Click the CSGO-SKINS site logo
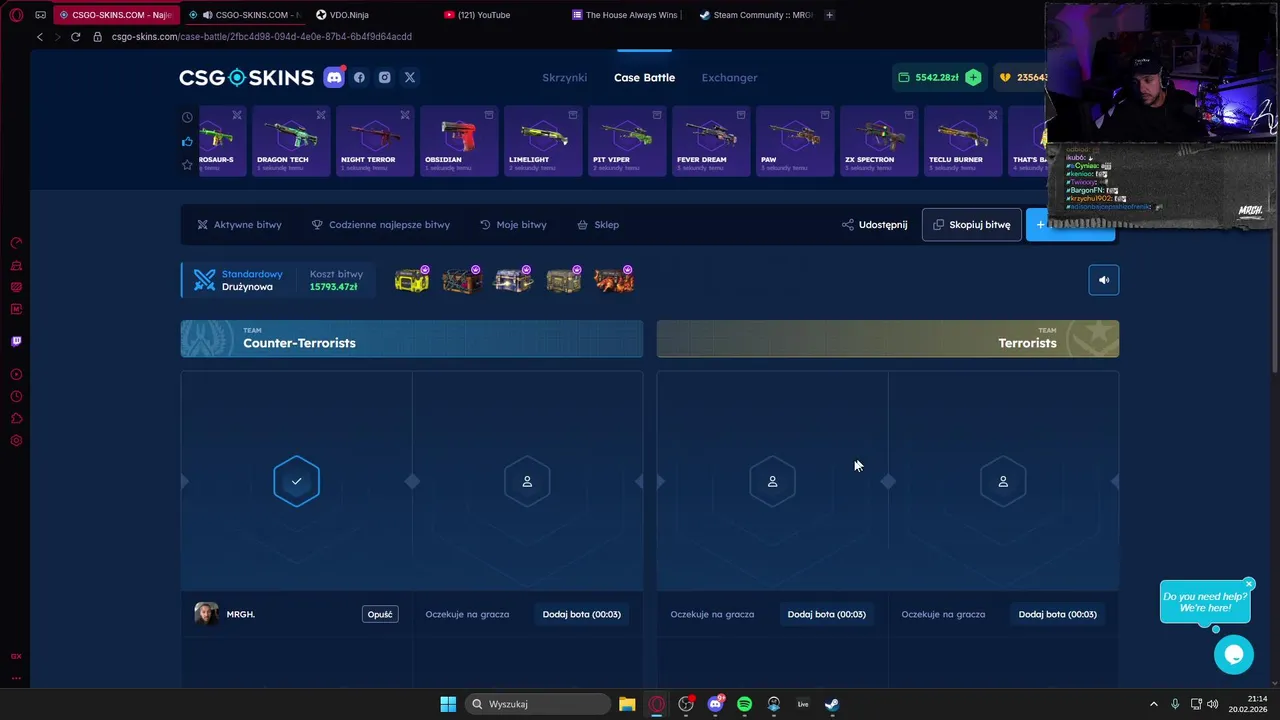1280x720 pixels. [246, 77]
